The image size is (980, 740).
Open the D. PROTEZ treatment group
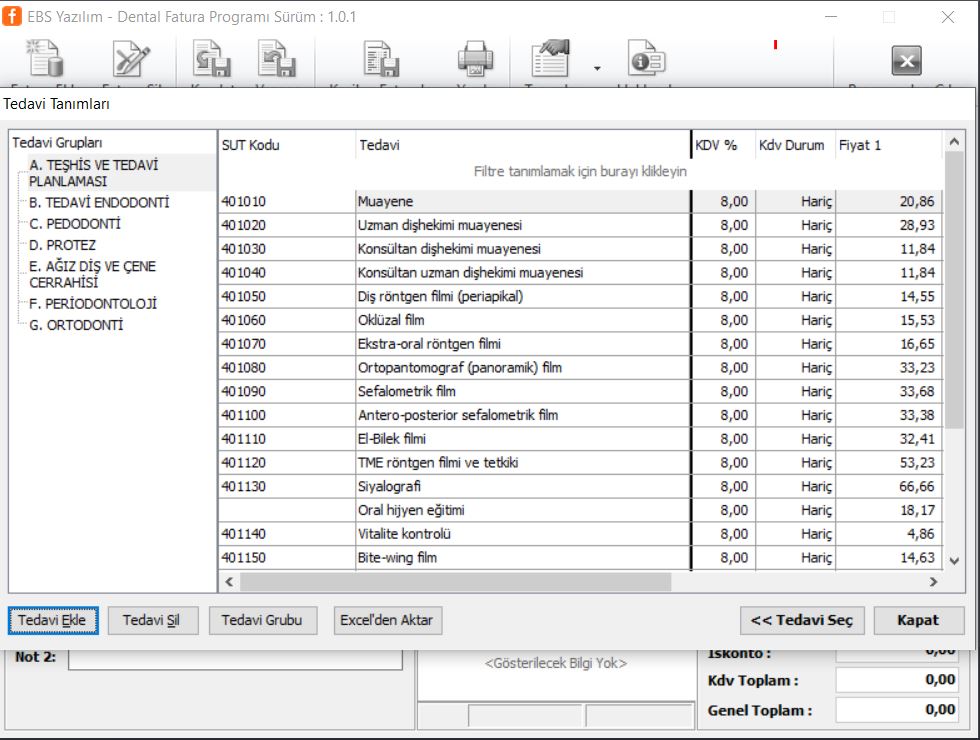click(62, 245)
